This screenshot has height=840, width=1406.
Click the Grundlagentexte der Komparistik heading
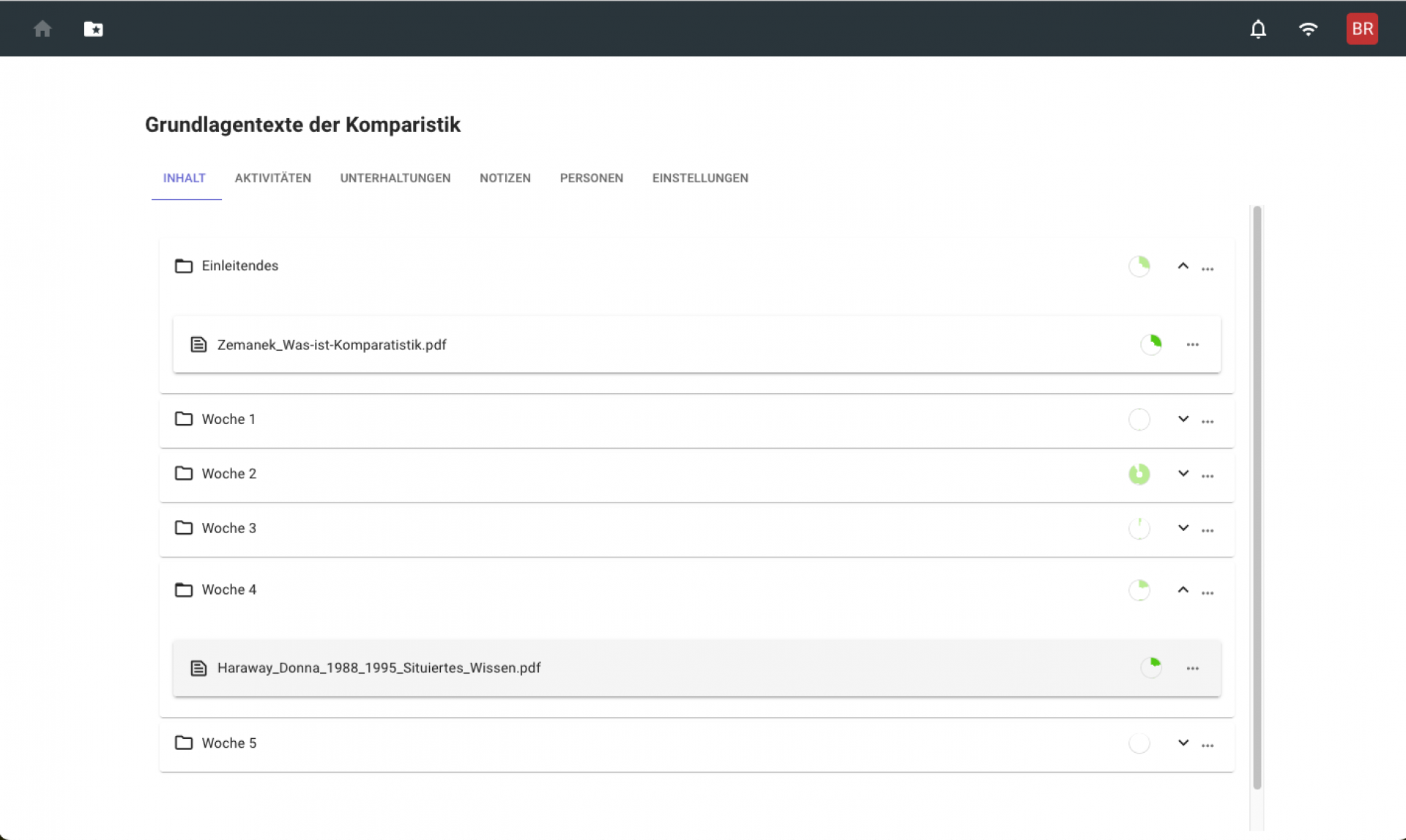(x=302, y=124)
